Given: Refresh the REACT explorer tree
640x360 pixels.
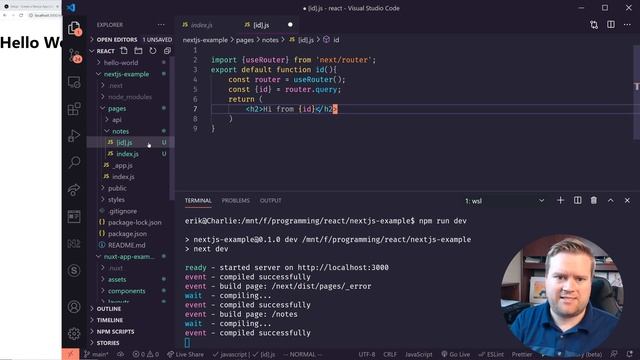Looking at the screenshot, I should tap(153, 51).
